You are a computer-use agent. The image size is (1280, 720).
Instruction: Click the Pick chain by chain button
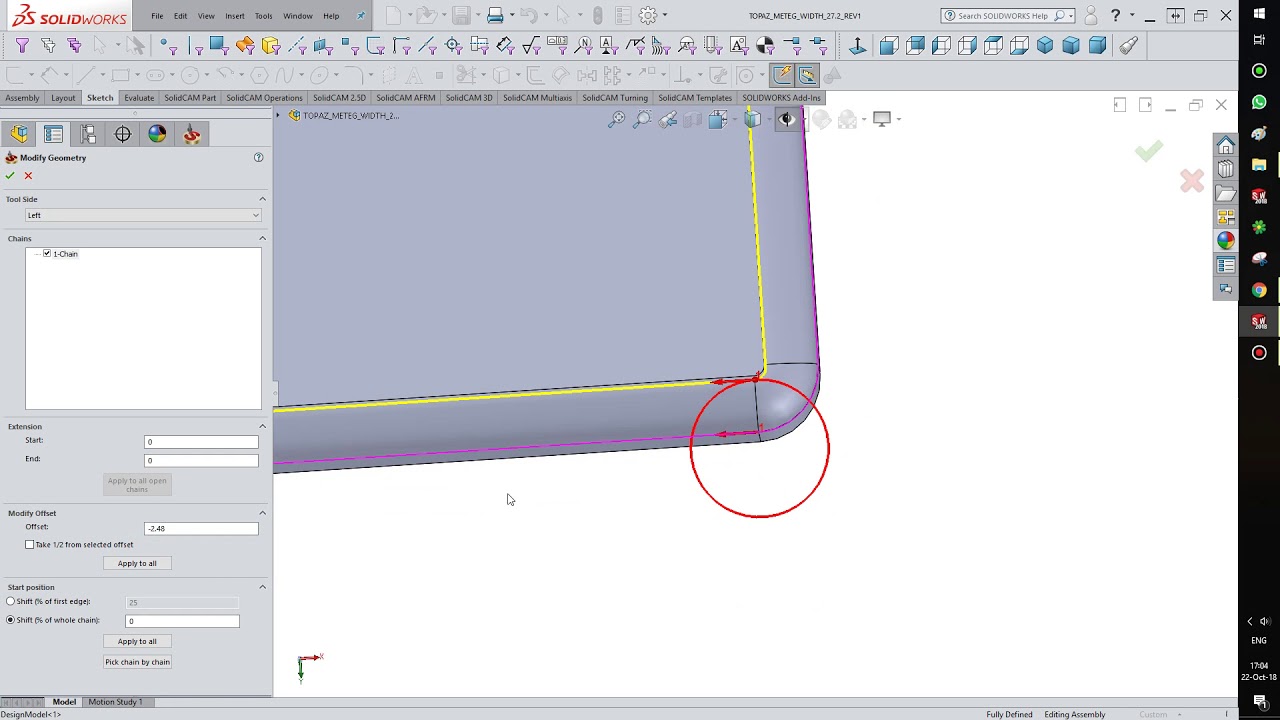(137, 662)
